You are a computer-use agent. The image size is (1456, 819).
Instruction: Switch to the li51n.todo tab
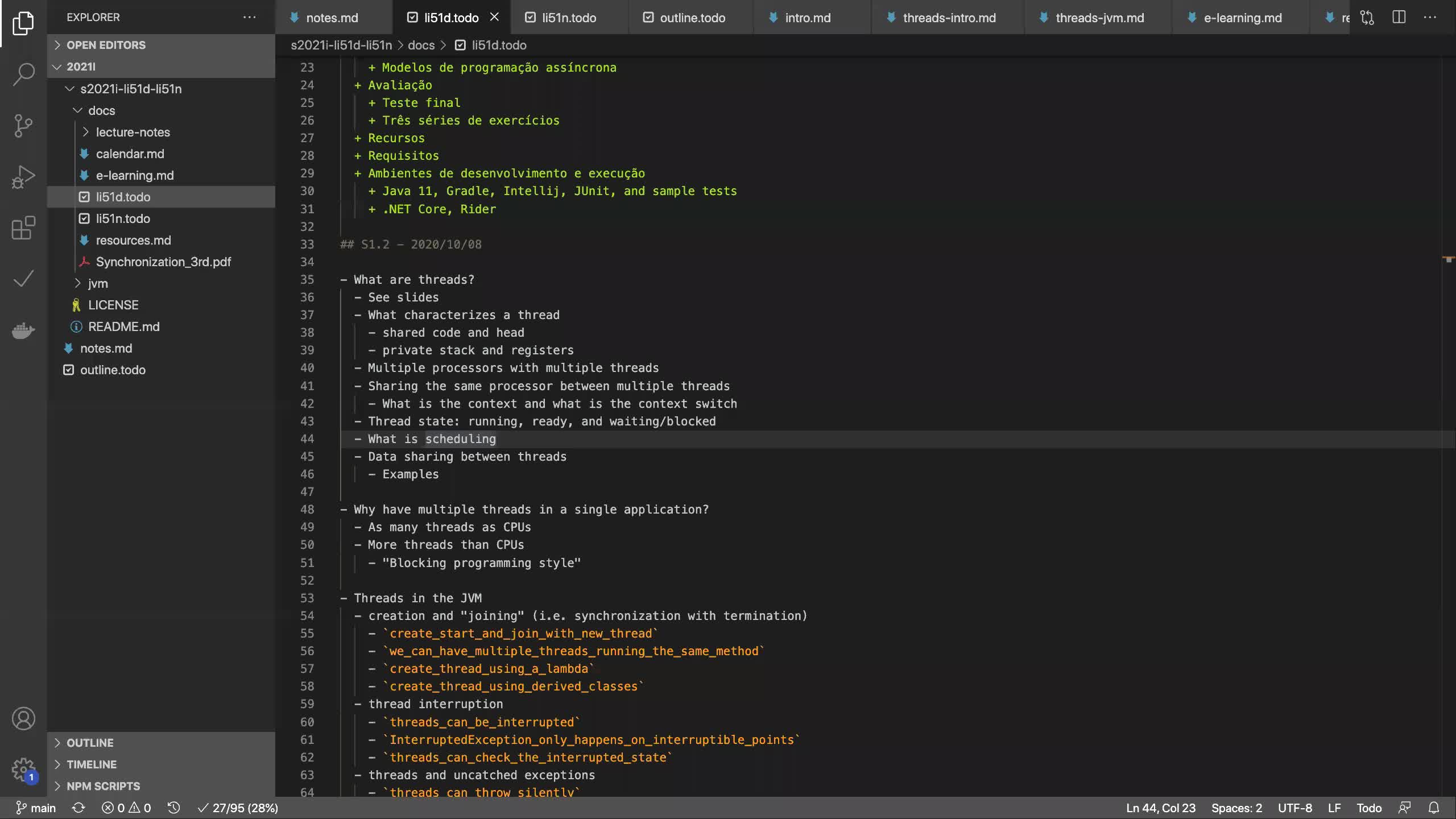569,18
